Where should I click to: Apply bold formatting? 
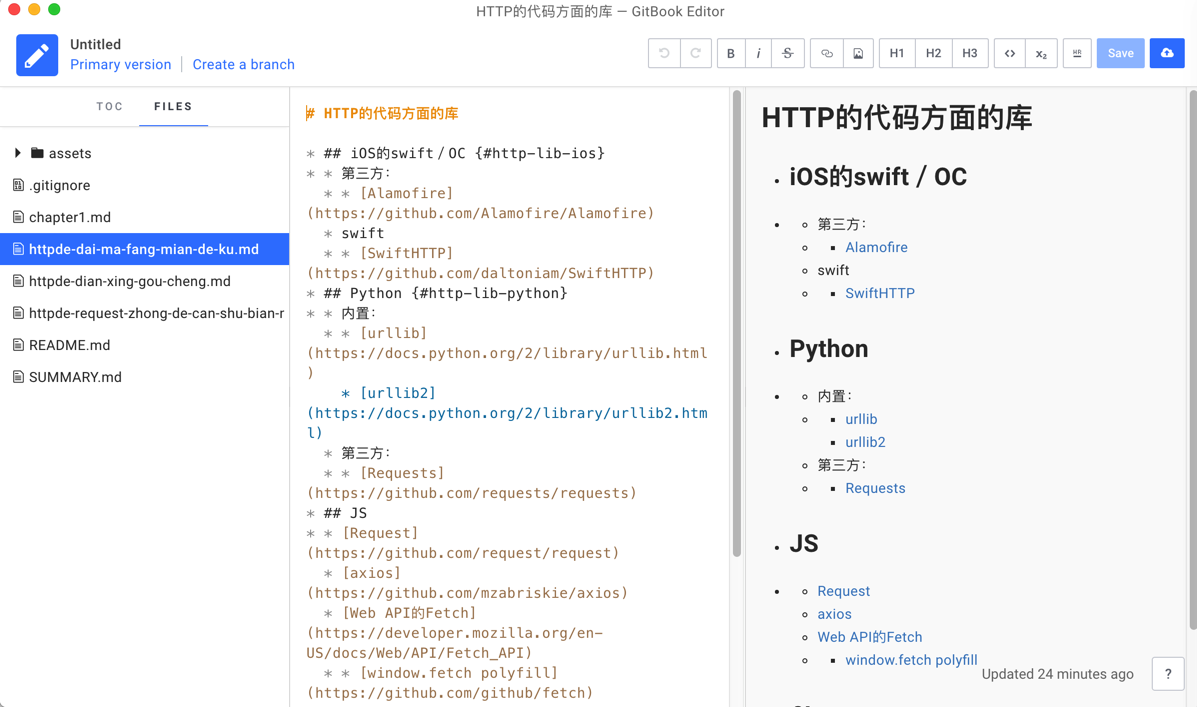pyautogui.click(x=731, y=54)
